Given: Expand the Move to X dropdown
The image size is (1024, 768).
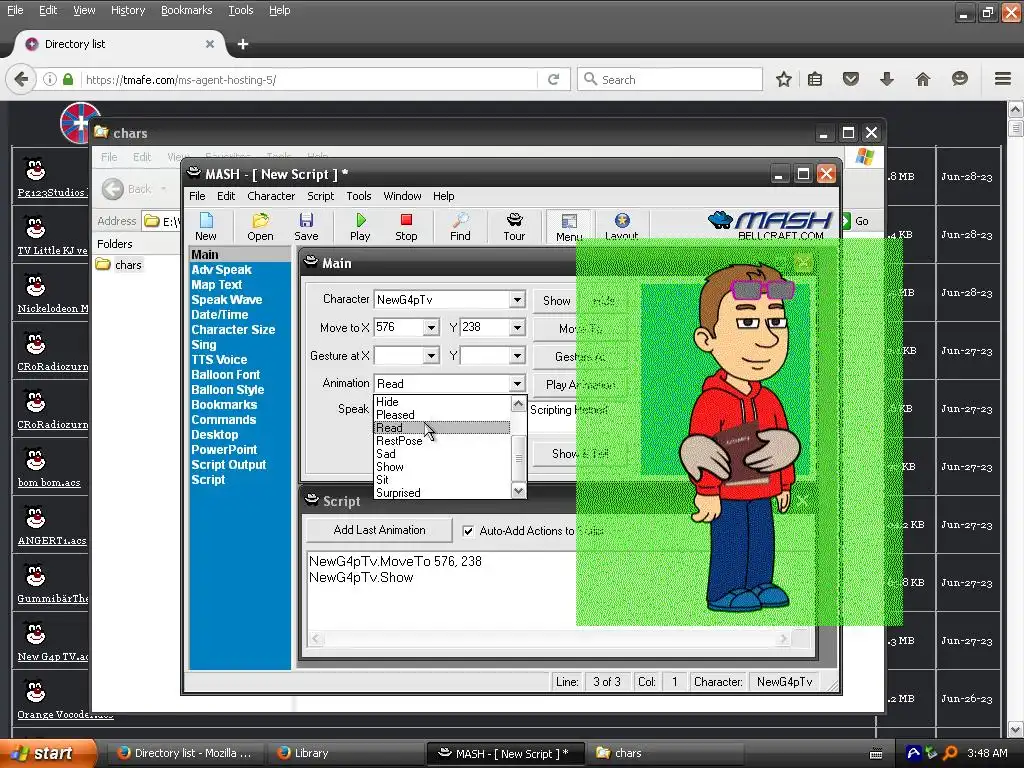Looking at the screenshot, I should pos(430,327).
